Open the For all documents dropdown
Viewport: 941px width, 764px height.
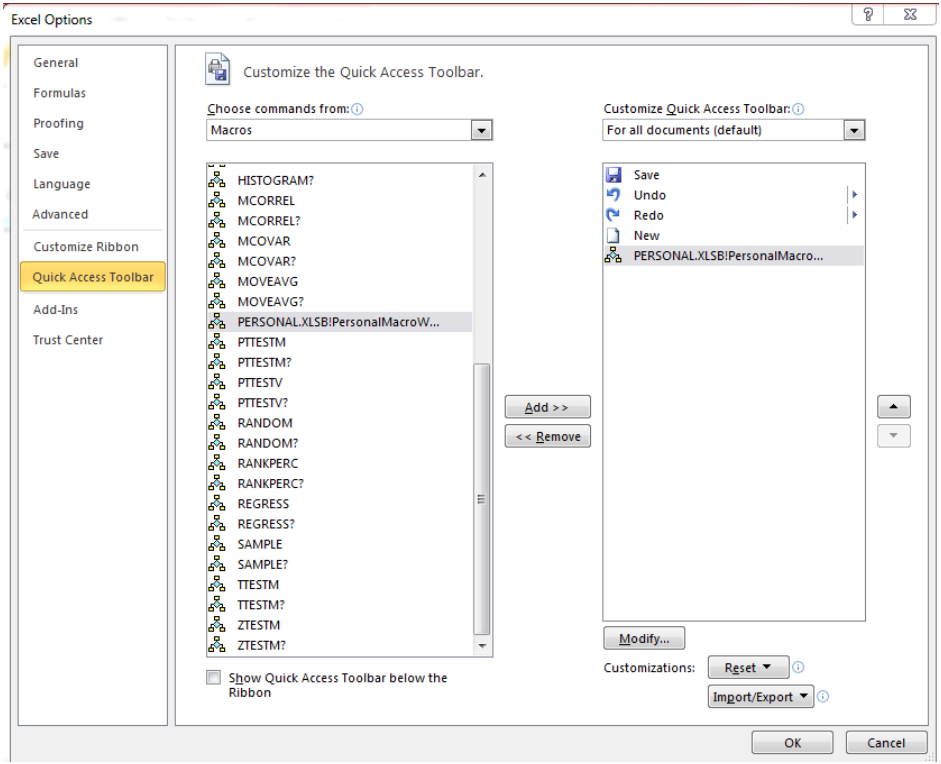733,130
